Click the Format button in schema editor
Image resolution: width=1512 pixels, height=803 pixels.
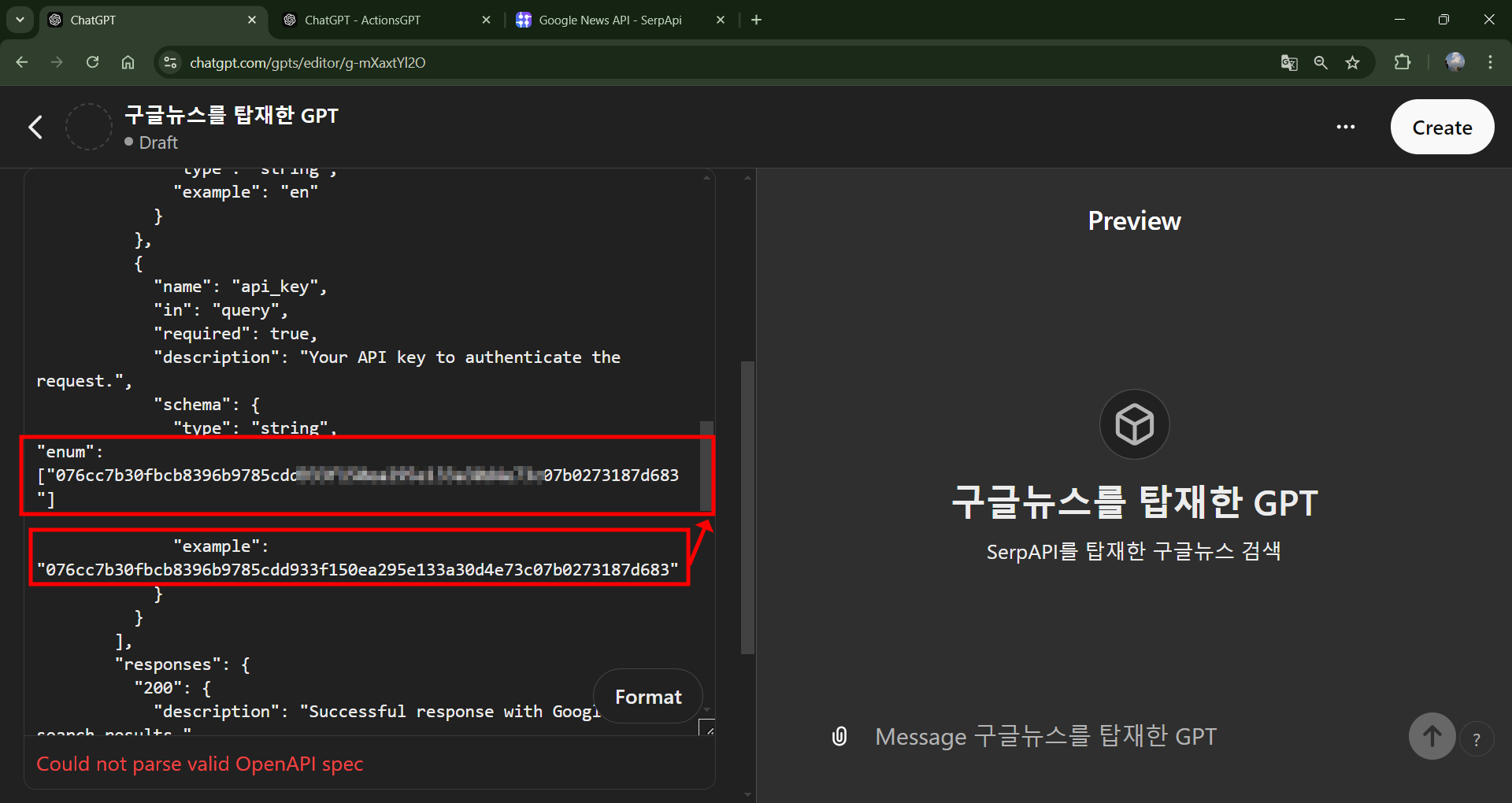[648, 697]
